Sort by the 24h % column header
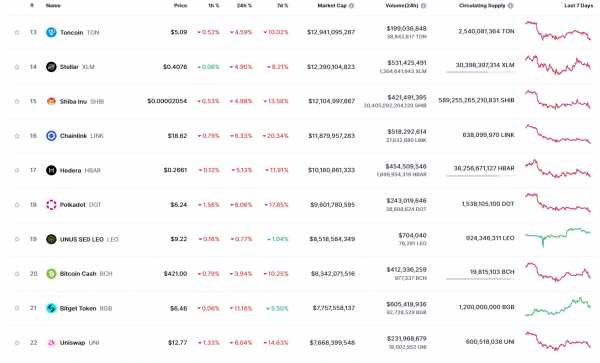600x363 pixels. [x=244, y=6]
